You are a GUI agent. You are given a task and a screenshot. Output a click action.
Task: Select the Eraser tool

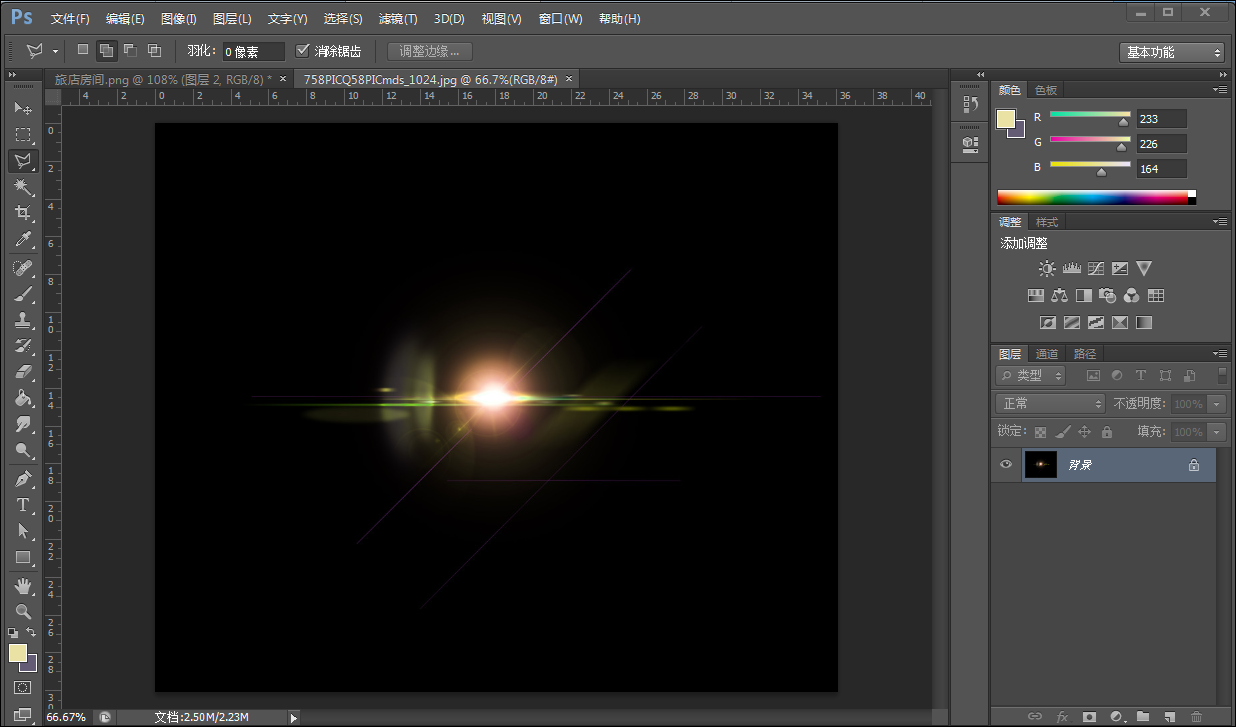pos(23,372)
